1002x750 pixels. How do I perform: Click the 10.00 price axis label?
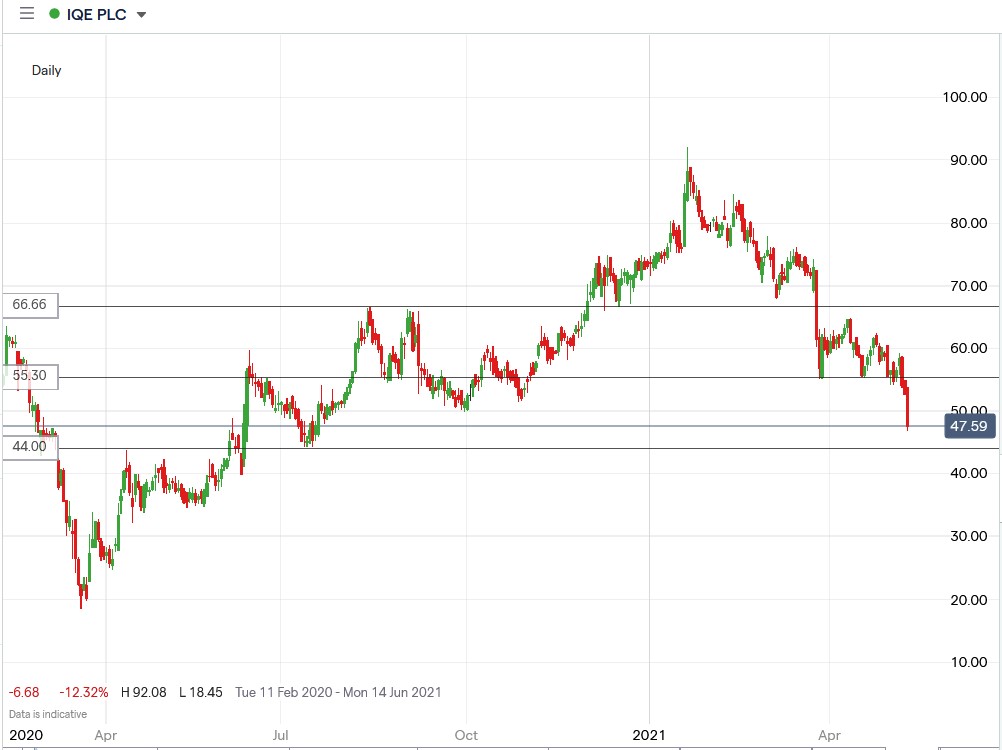969,662
